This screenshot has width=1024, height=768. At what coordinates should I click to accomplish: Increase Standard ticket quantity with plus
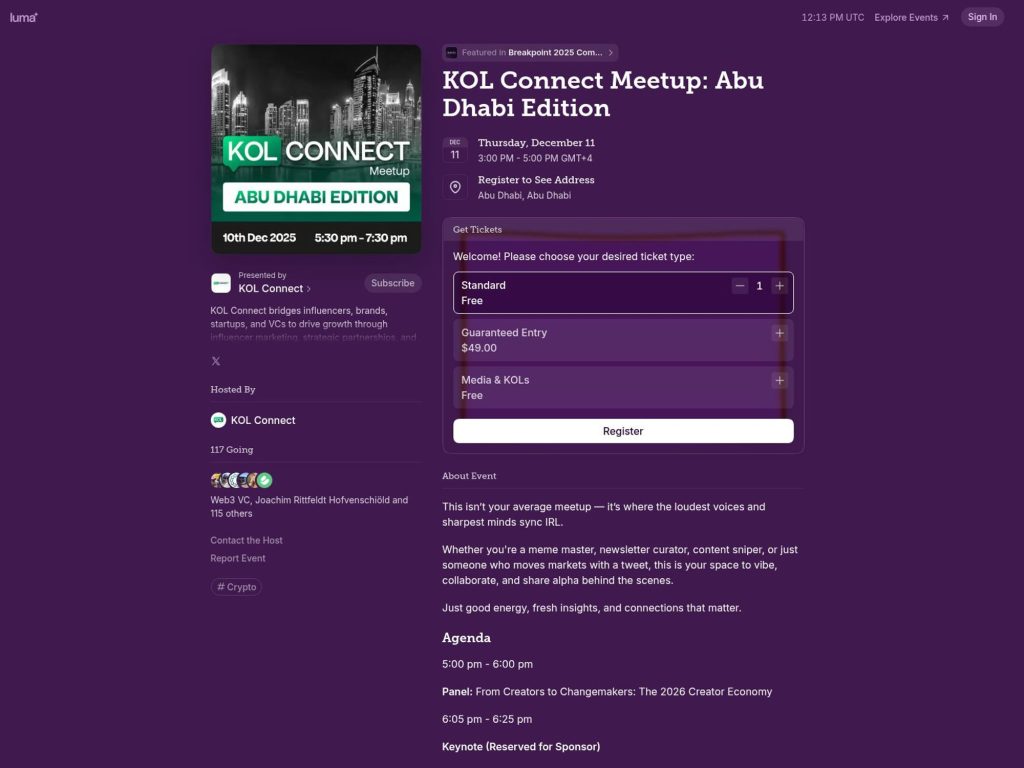pyautogui.click(x=779, y=285)
